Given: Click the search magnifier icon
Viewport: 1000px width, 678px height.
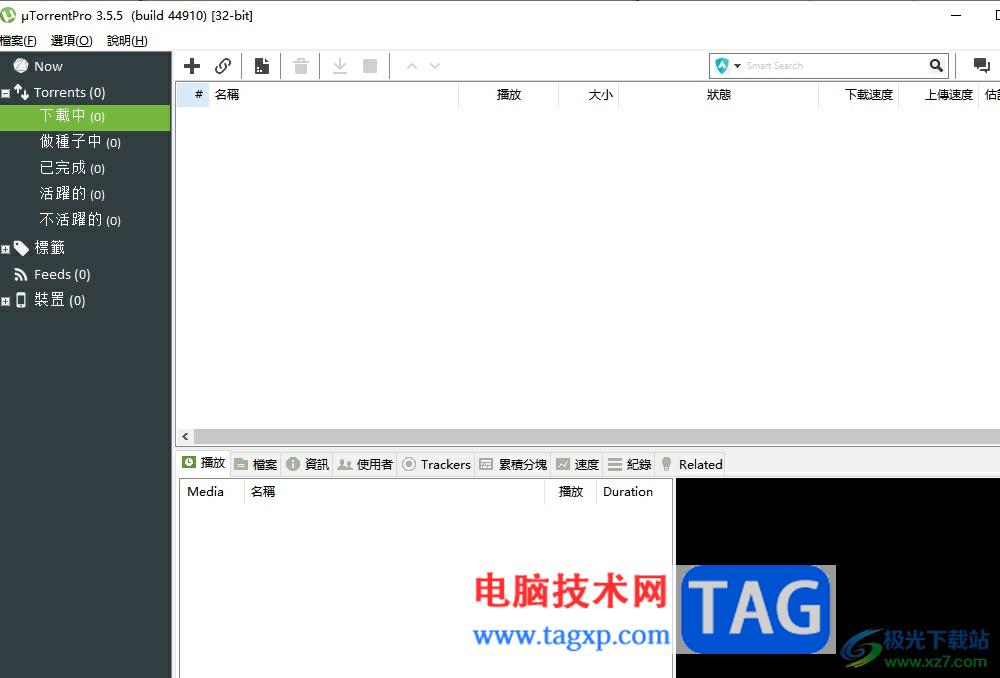Looking at the screenshot, I should tap(936, 65).
